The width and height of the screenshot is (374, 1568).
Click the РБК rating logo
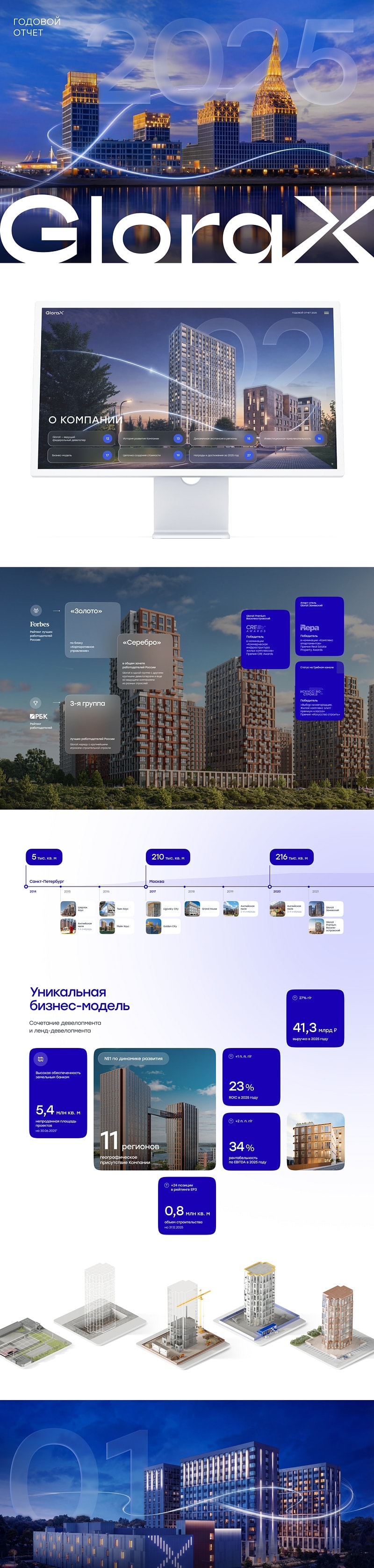coord(39,716)
